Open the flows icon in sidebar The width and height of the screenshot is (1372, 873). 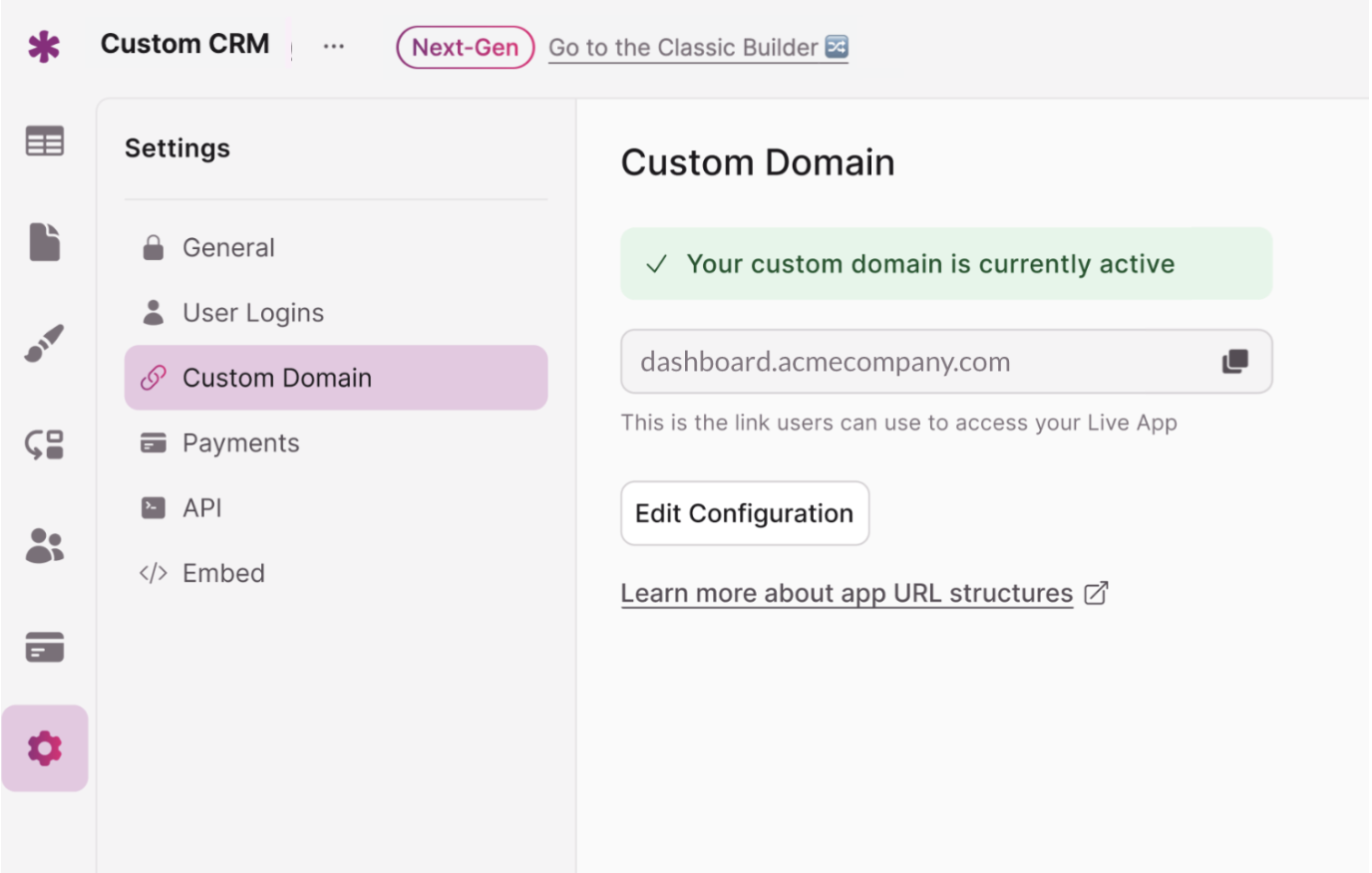point(45,444)
